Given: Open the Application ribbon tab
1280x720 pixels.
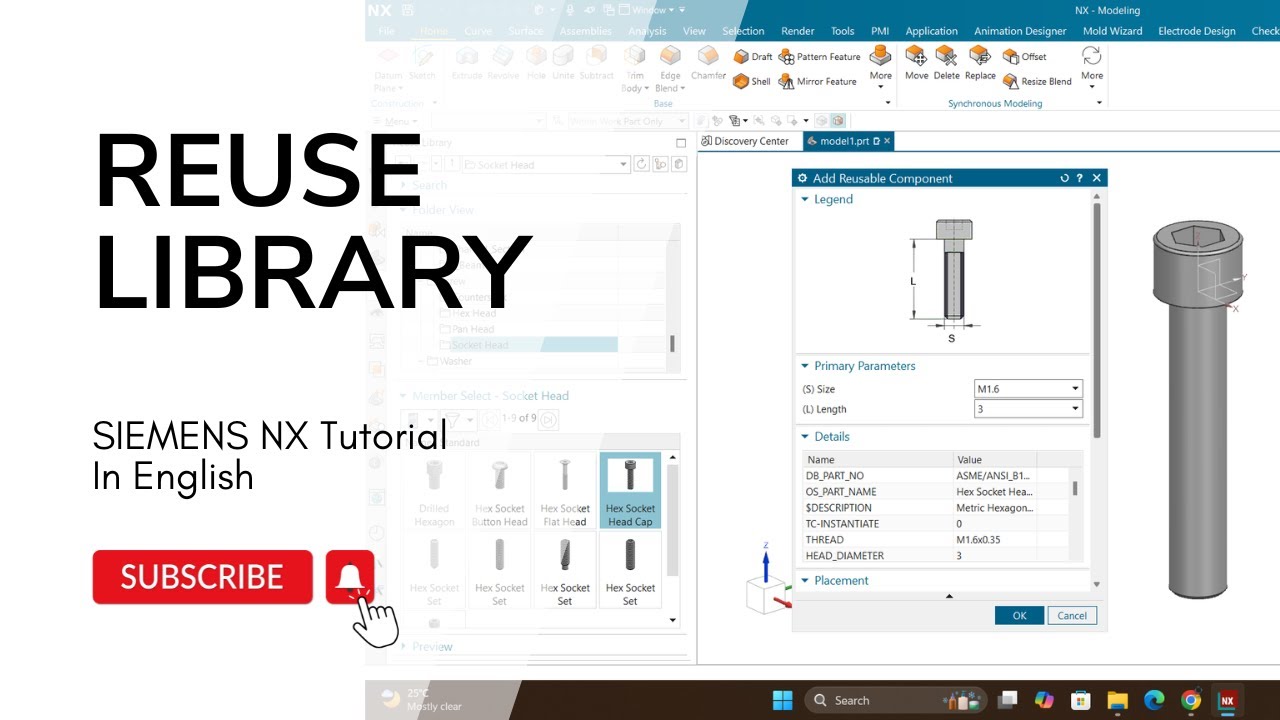Looking at the screenshot, I should [931, 31].
